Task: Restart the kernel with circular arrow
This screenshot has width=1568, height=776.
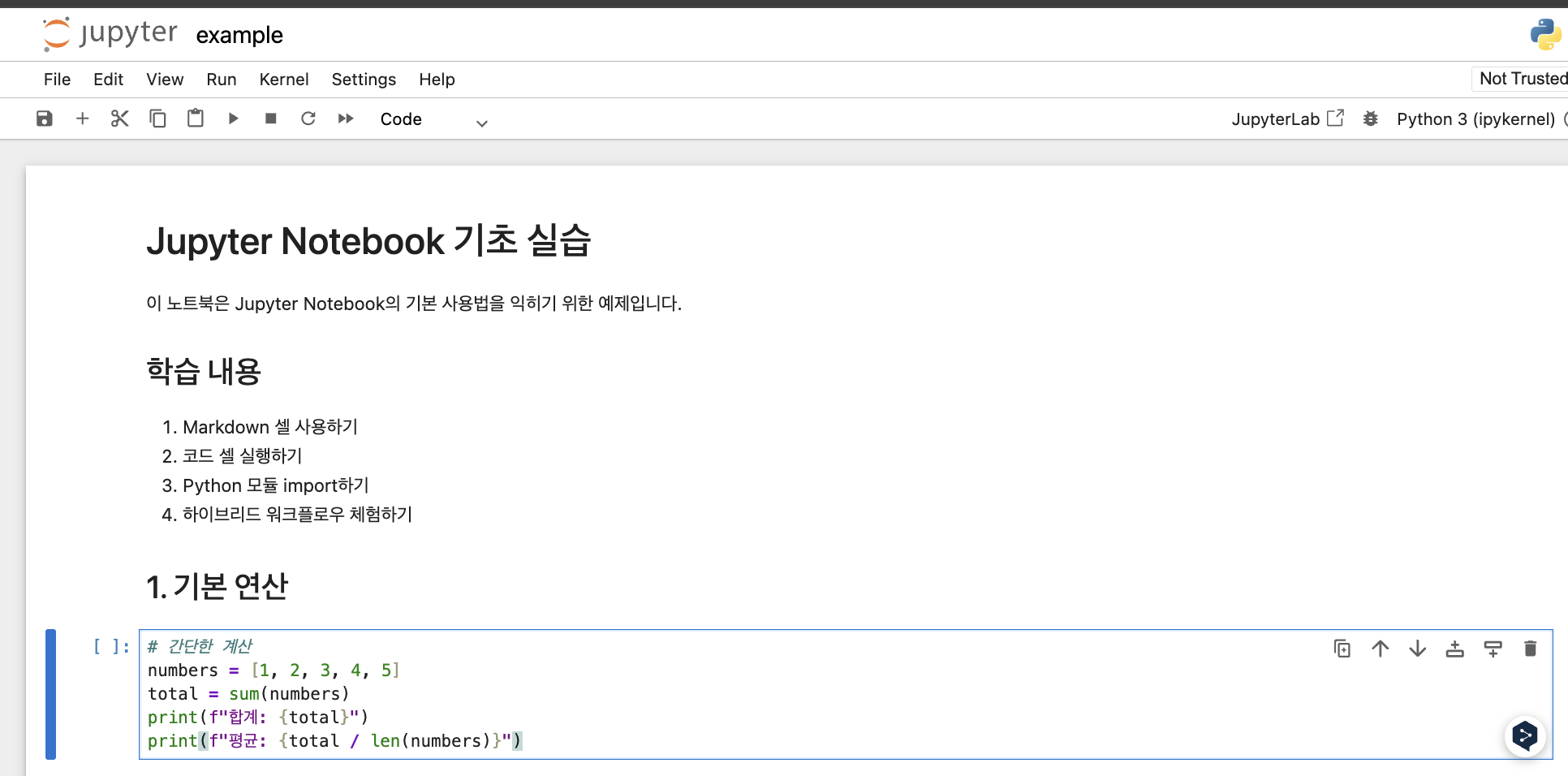Action: tap(308, 119)
